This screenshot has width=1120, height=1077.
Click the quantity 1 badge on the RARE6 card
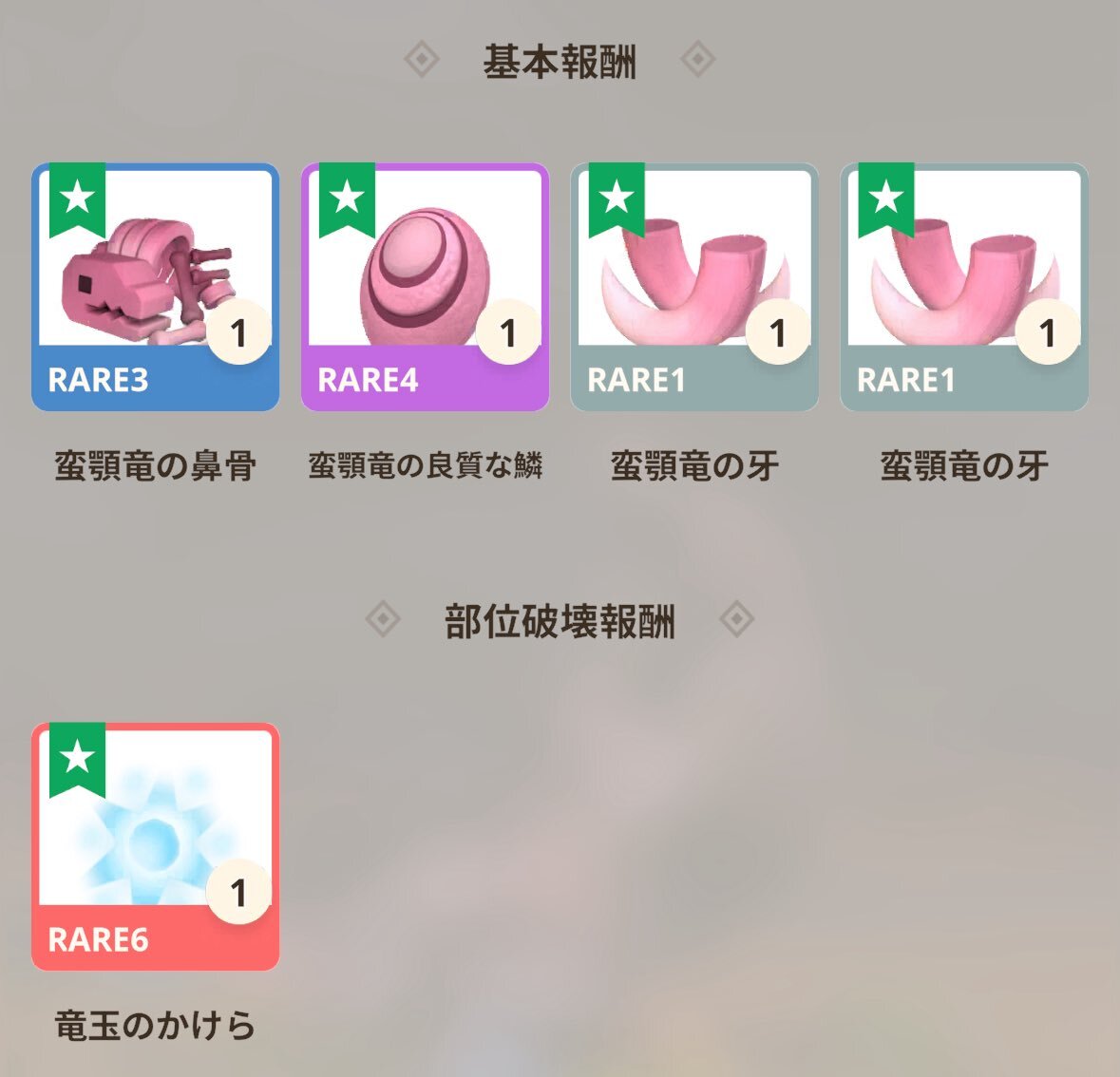[238, 892]
